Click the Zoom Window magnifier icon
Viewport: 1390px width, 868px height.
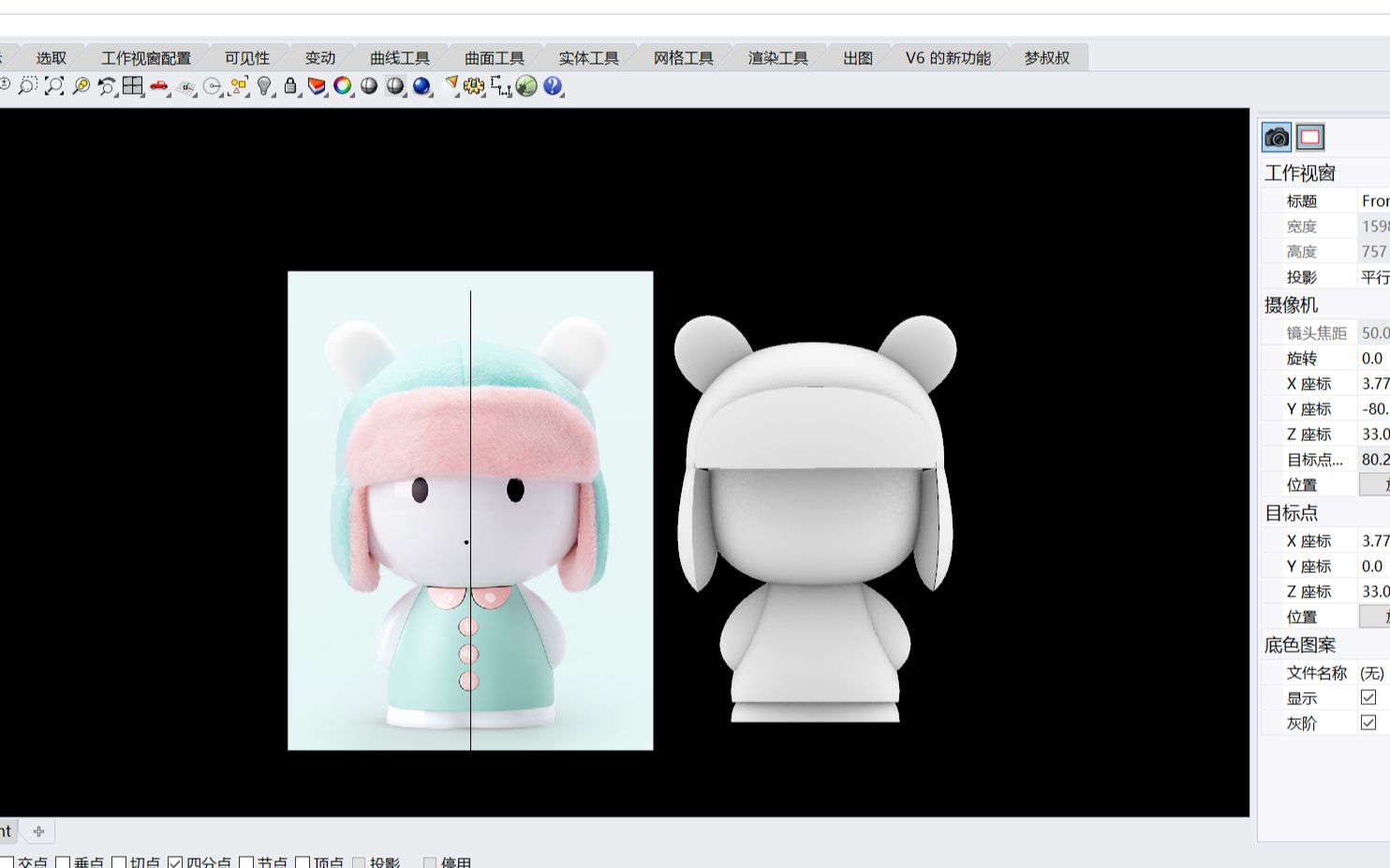click(x=27, y=86)
